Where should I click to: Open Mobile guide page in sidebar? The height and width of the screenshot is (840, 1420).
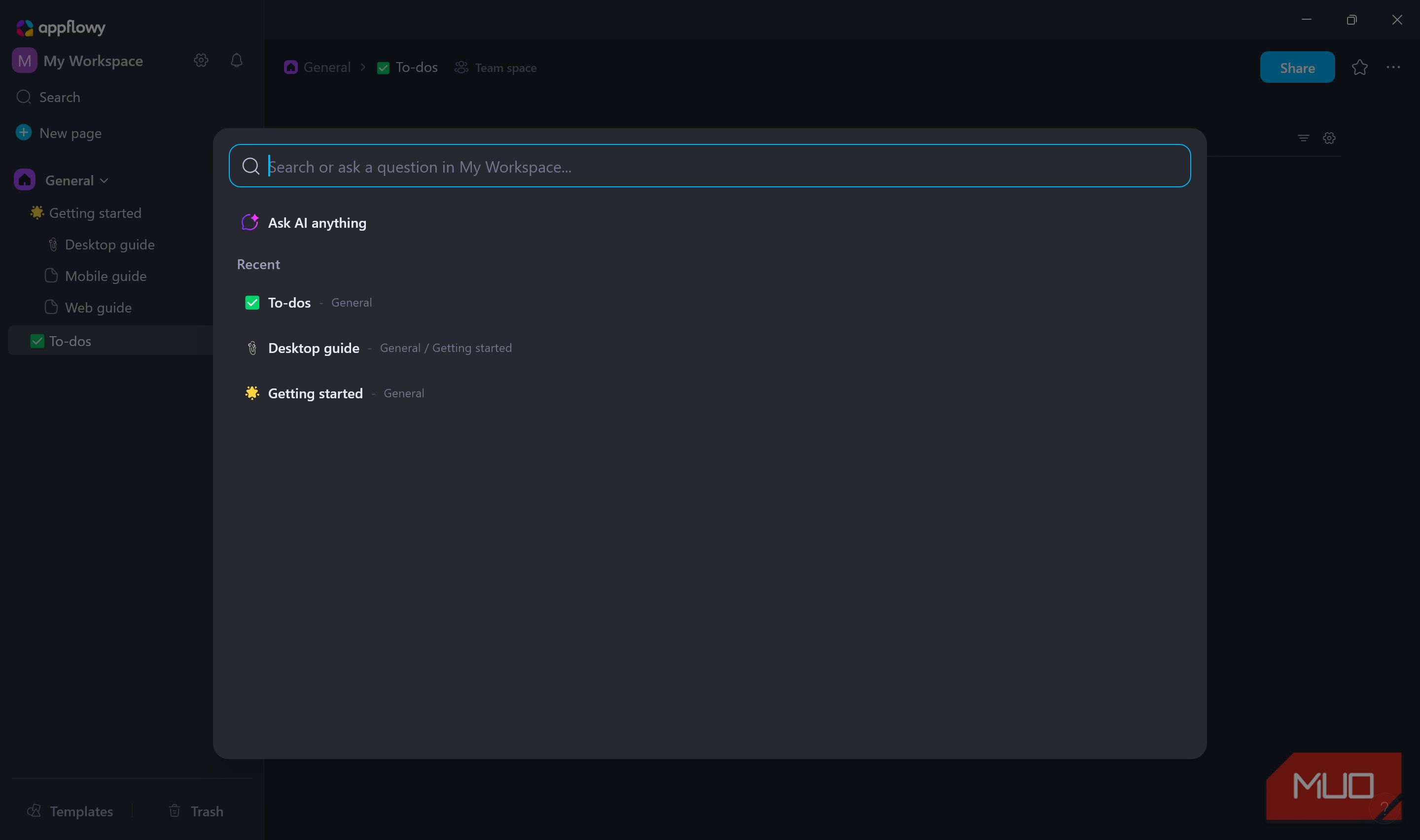[x=106, y=276]
